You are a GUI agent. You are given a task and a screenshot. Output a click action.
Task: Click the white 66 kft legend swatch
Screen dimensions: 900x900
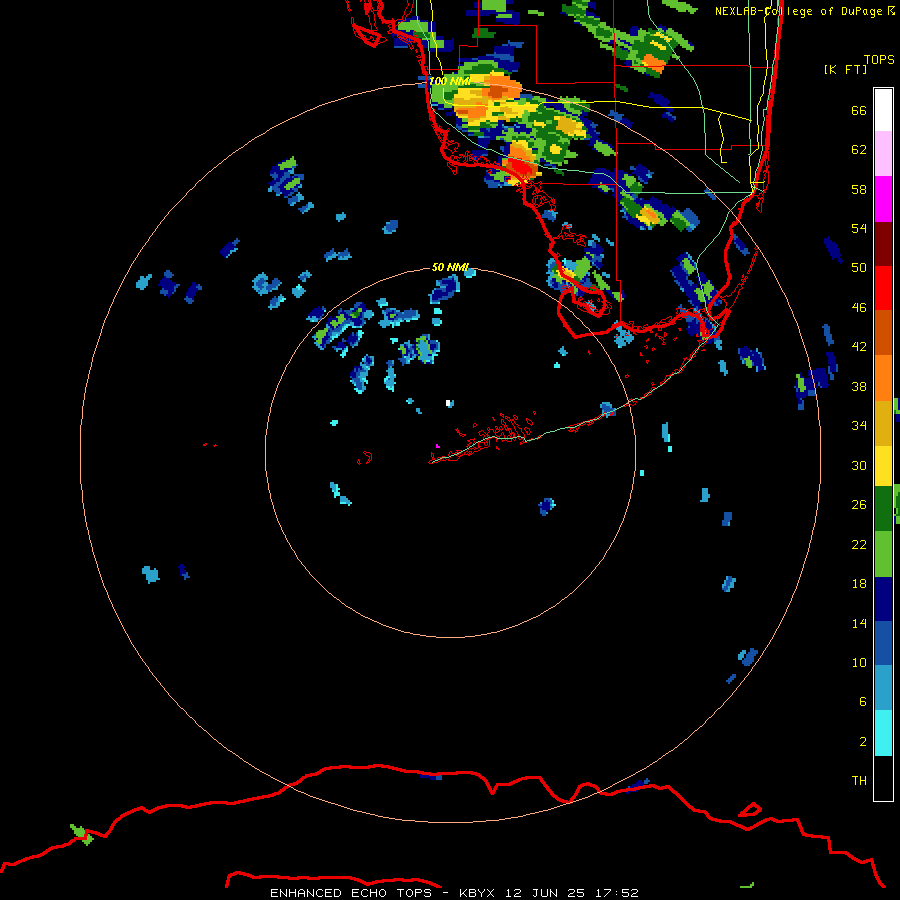pos(883,110)
